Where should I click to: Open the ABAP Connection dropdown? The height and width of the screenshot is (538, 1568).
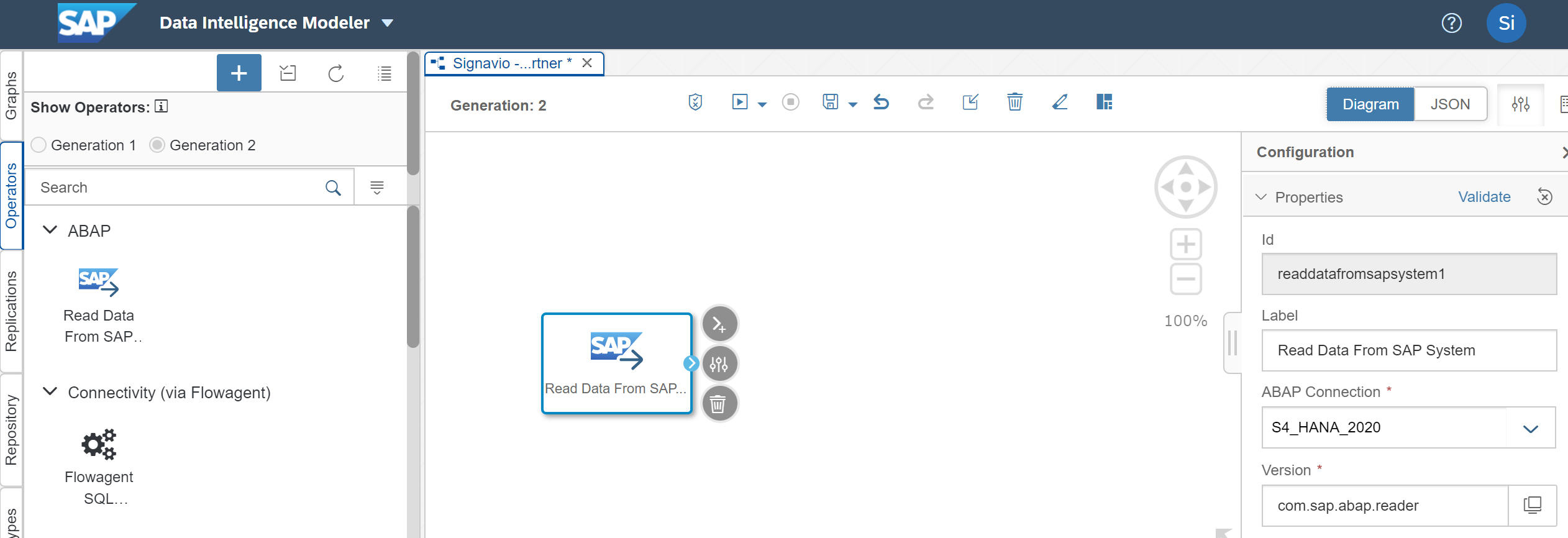pyautogui.click(x=1530, y=428)
